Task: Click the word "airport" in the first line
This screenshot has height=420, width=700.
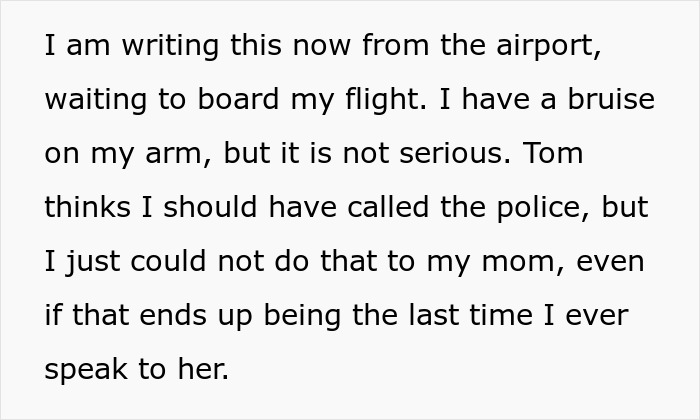Action: coord(549,46)
